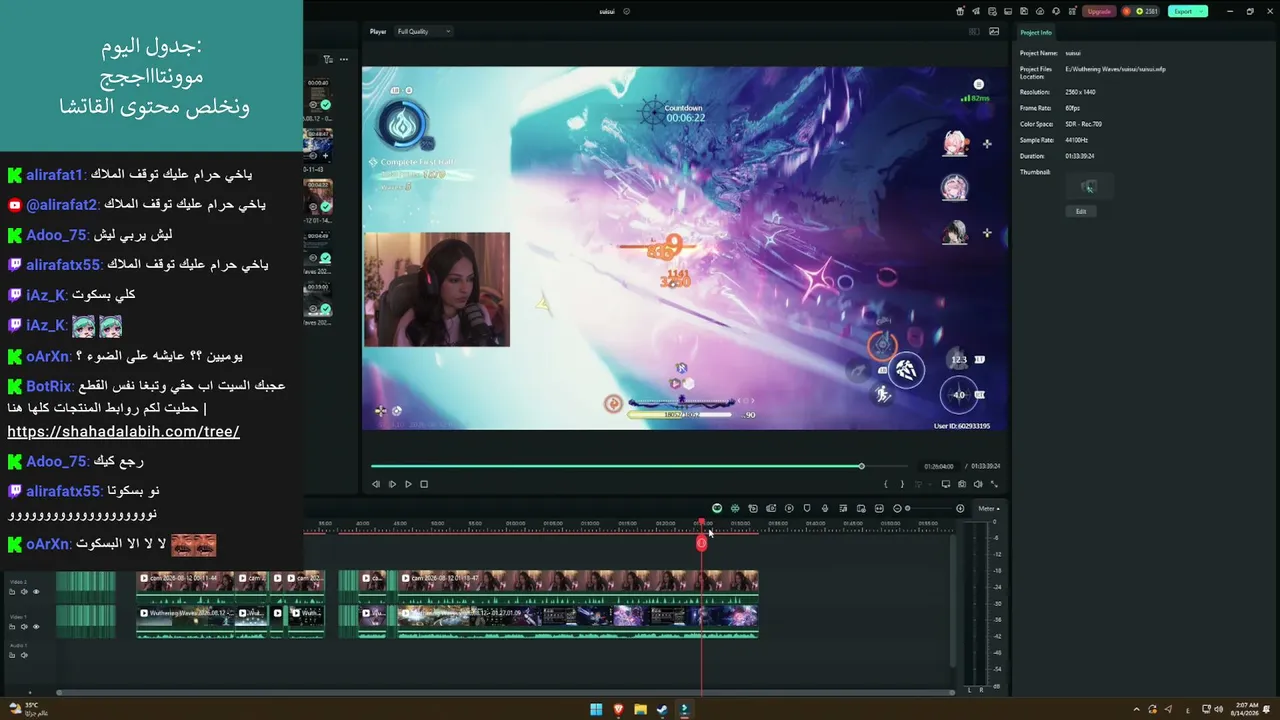The width and height of the screenshot is (1280, 720).
Task: Click the orange profile avatar in title bar
Action: [1126, 11]
